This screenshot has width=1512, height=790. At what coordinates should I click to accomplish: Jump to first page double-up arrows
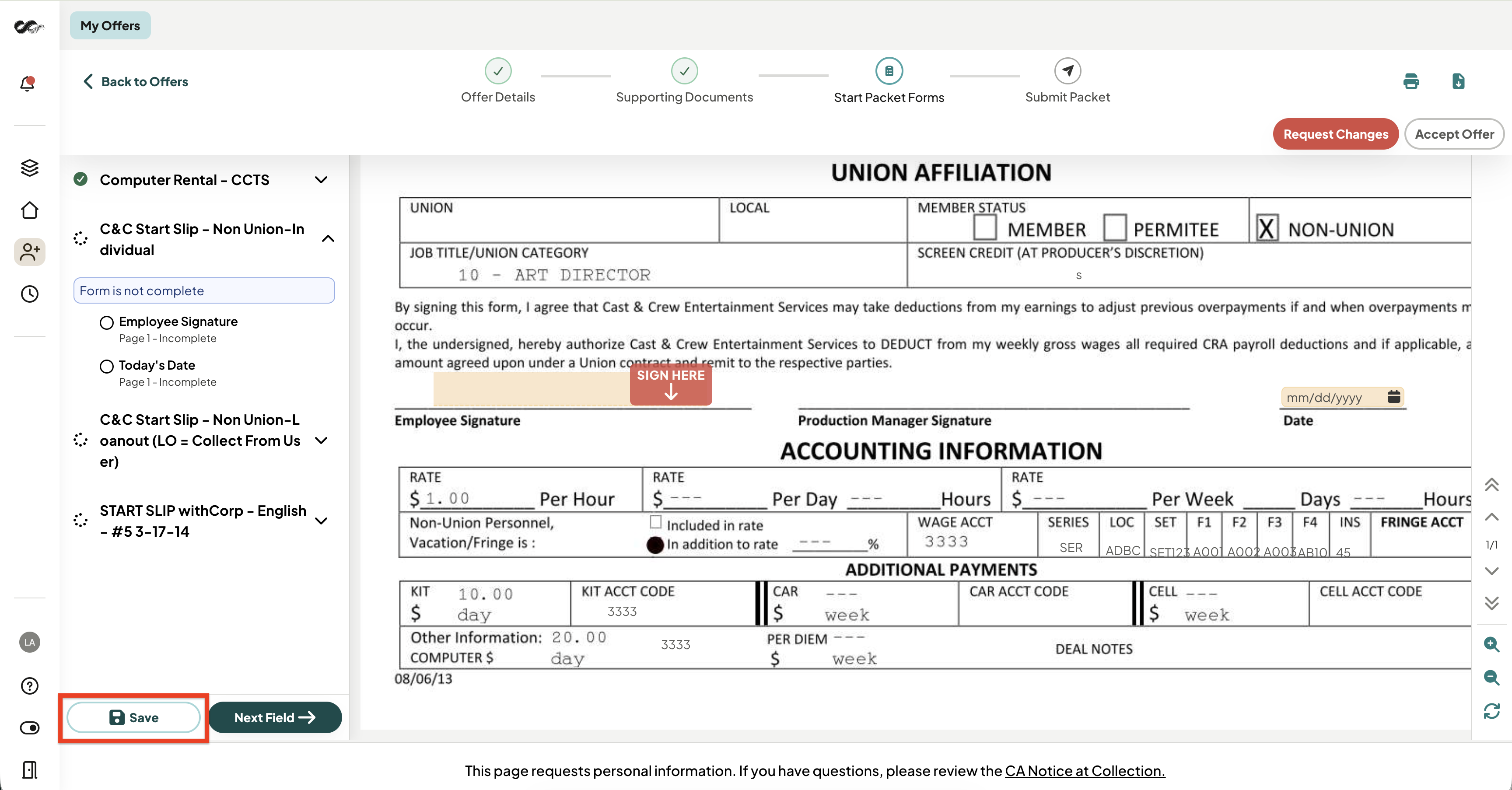click(x=1491, y=485)
